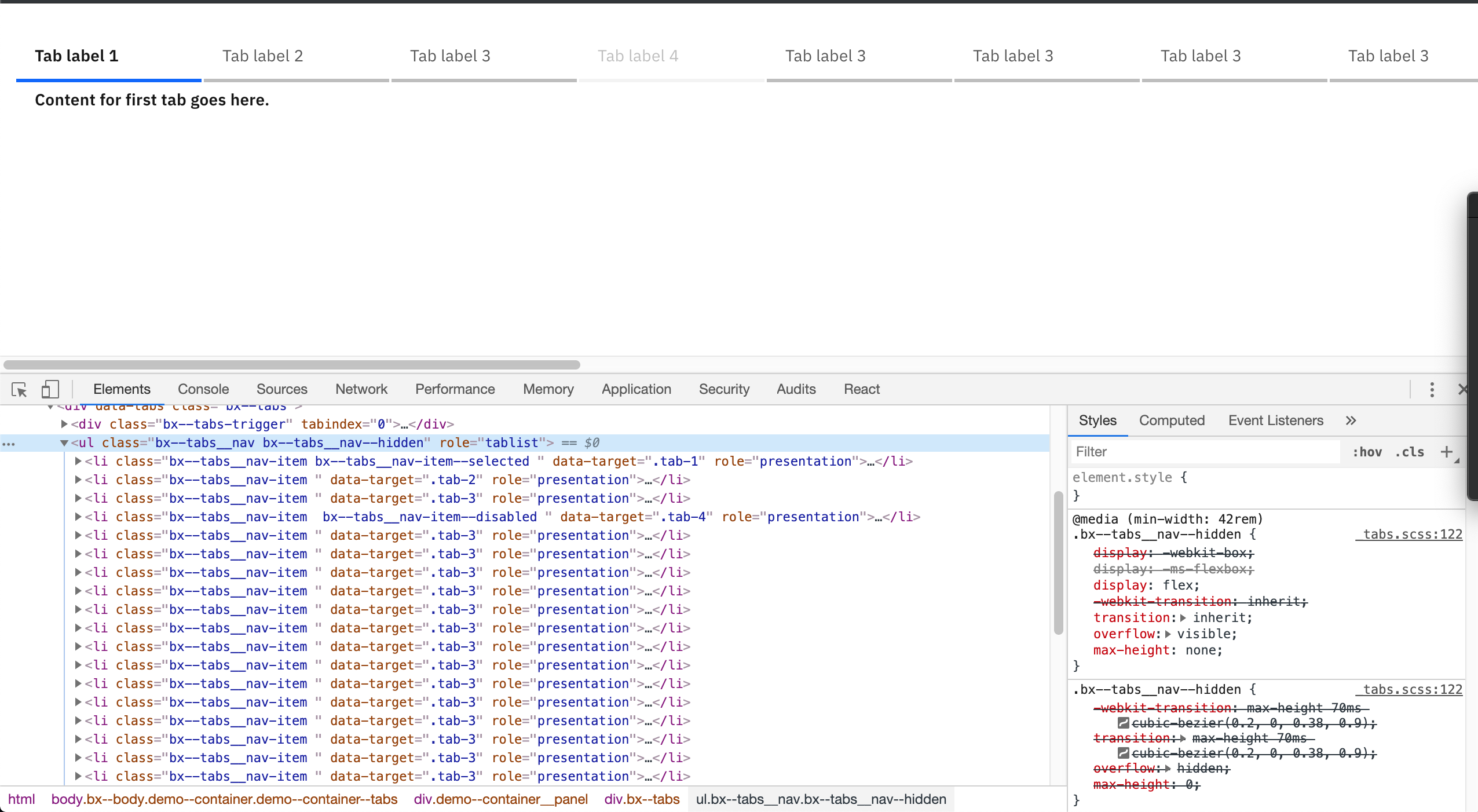
Task: Open the Console panel
Action: point(203,389)
